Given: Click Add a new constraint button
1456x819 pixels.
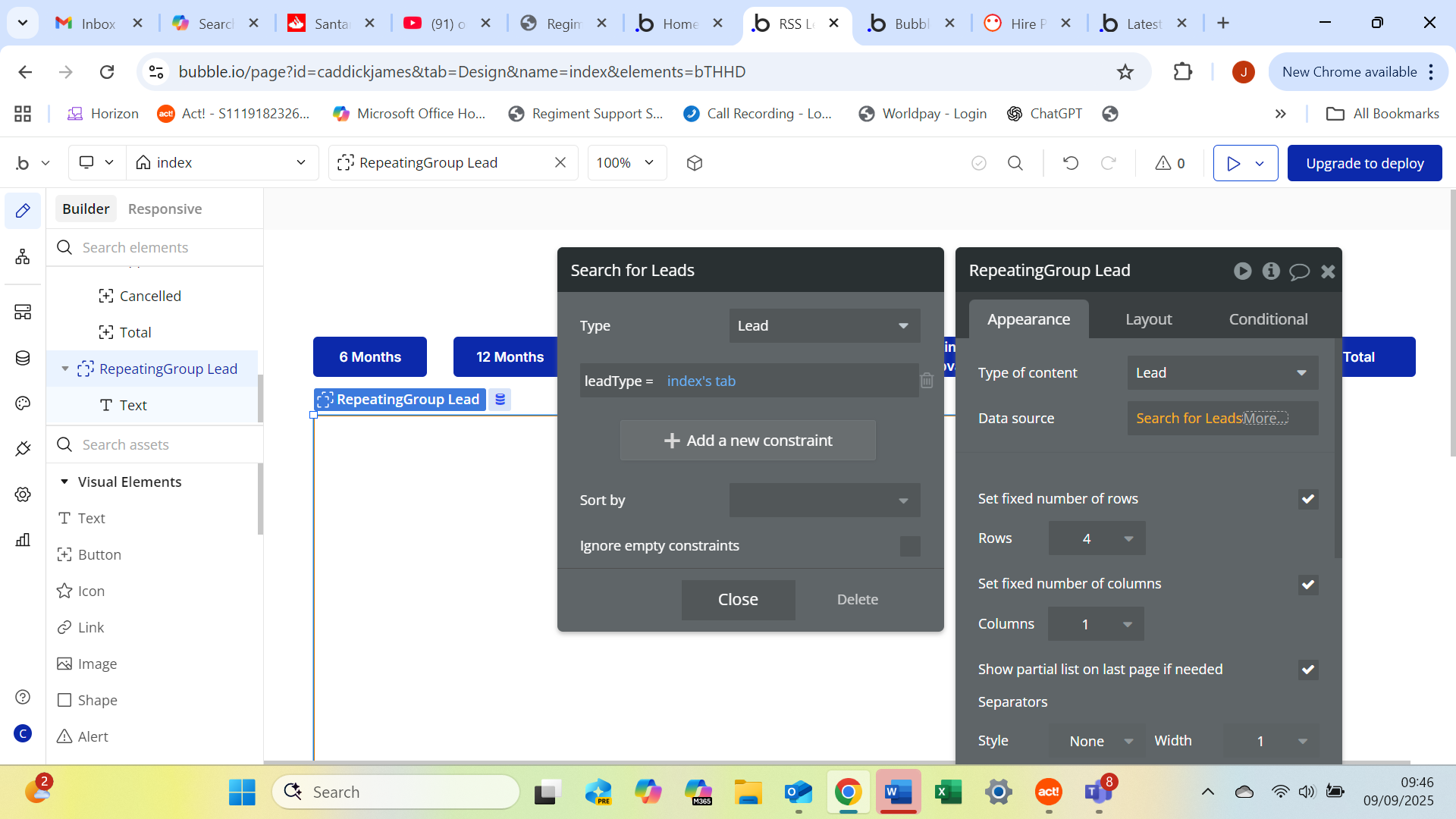Looking at the screenshot, I should (x=748, y=441).
